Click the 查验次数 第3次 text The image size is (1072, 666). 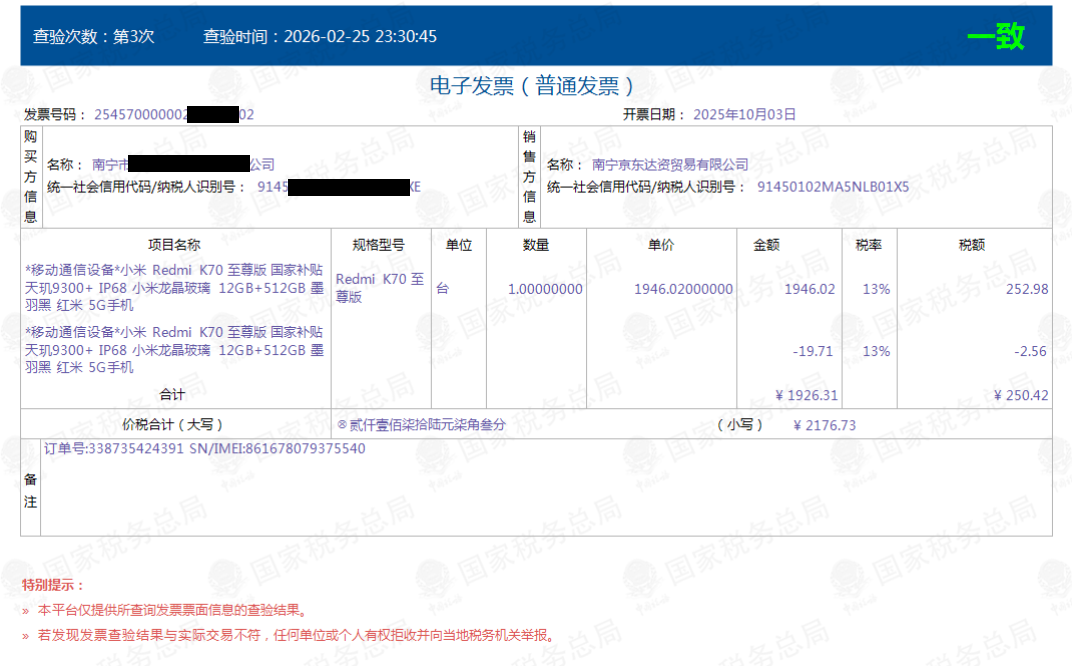(x=94, y=37)
